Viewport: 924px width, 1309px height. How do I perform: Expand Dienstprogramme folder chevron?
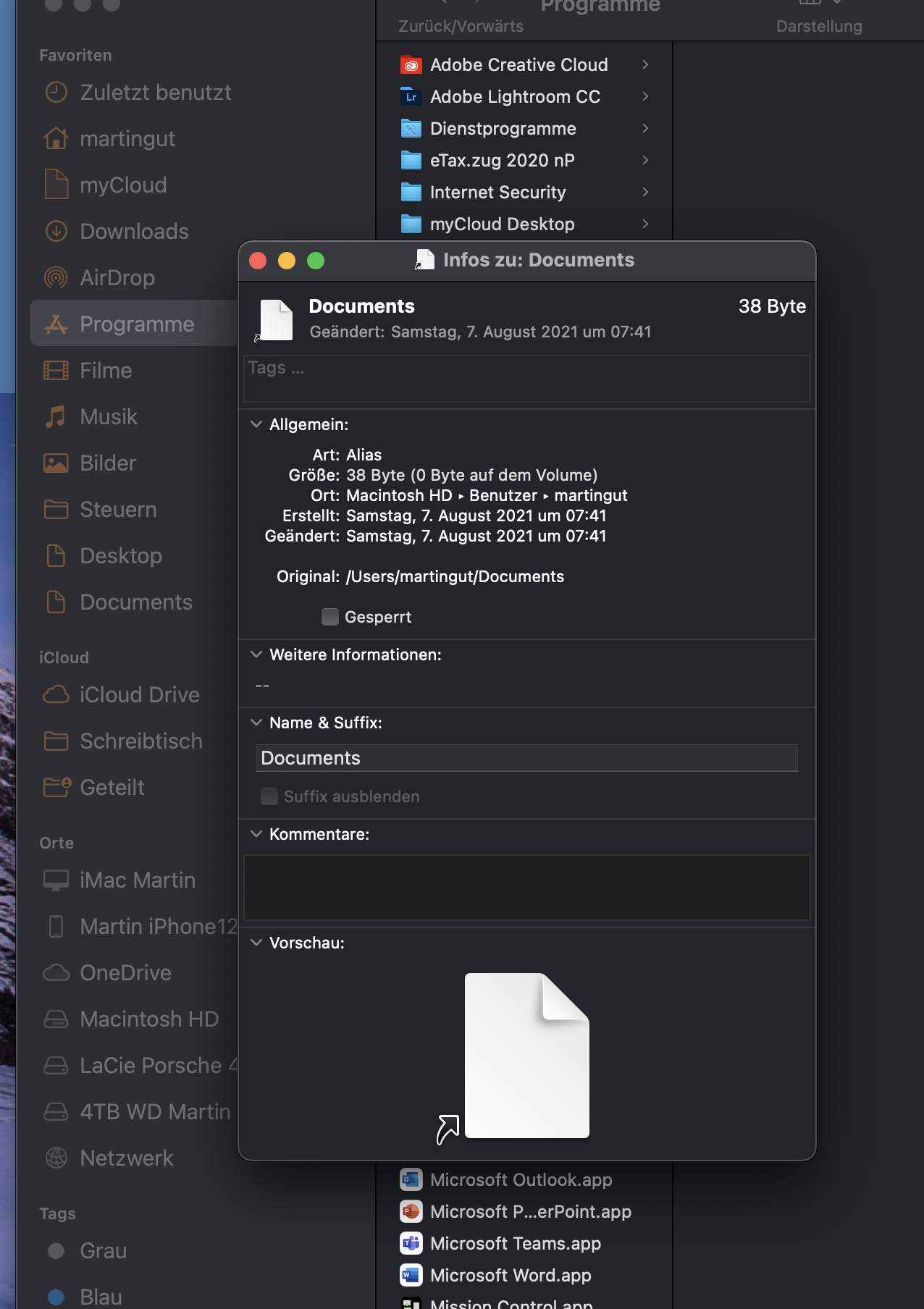645,128
